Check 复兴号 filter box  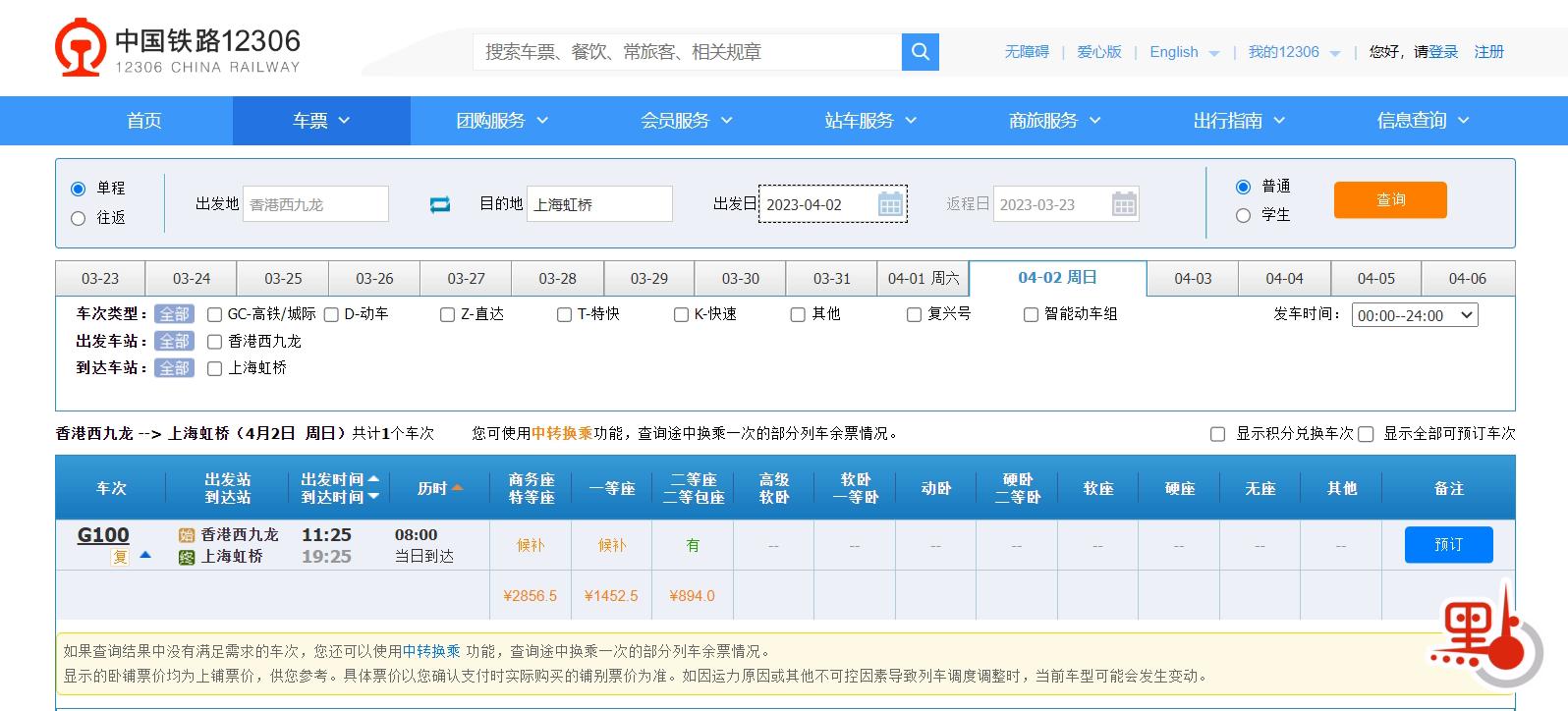pos(914,315)
